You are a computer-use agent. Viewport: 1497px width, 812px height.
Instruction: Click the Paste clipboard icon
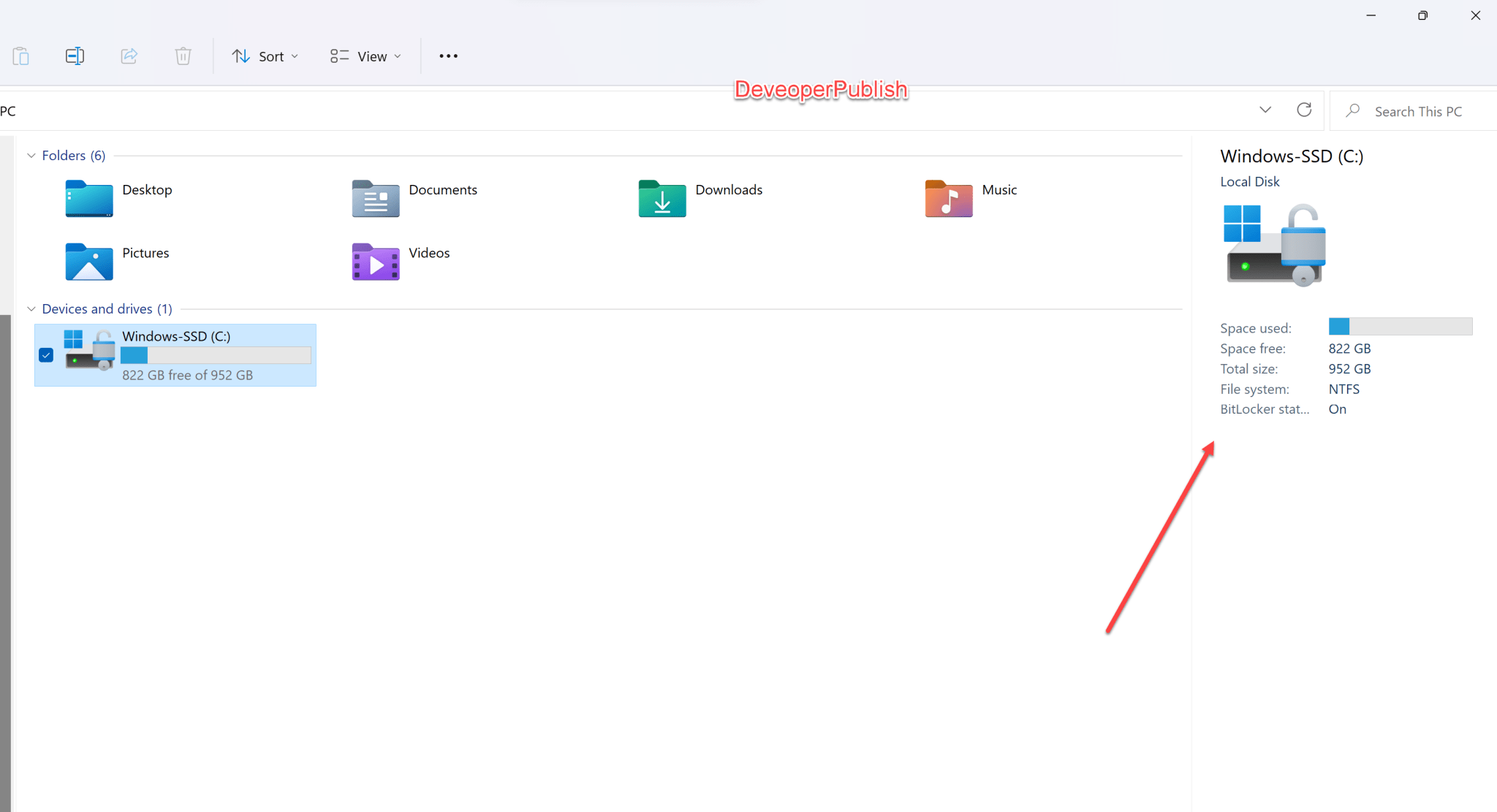pyautogui.click(x=20, y=56)
